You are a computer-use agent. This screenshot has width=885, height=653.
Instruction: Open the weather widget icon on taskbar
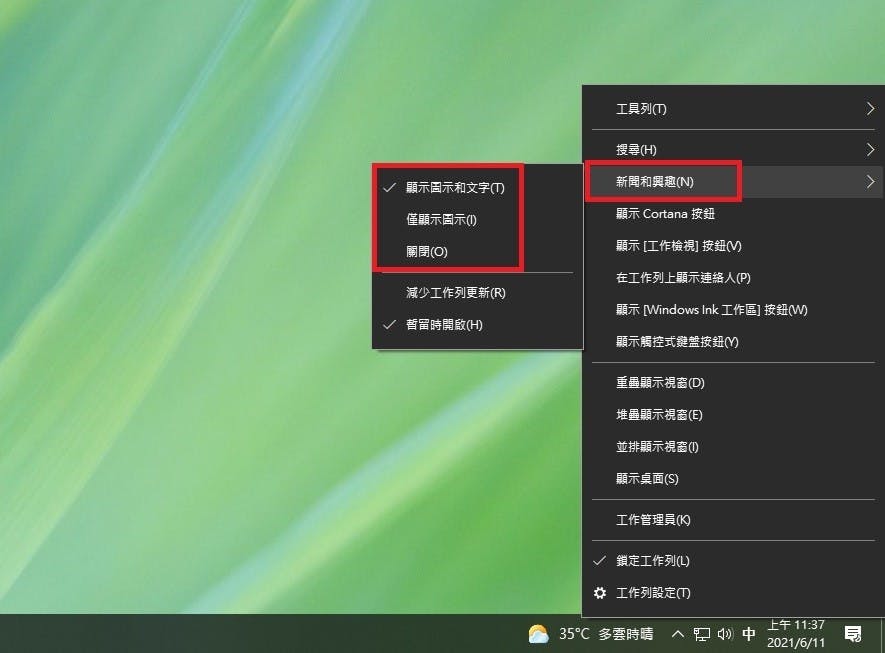[x=538, y=634]
